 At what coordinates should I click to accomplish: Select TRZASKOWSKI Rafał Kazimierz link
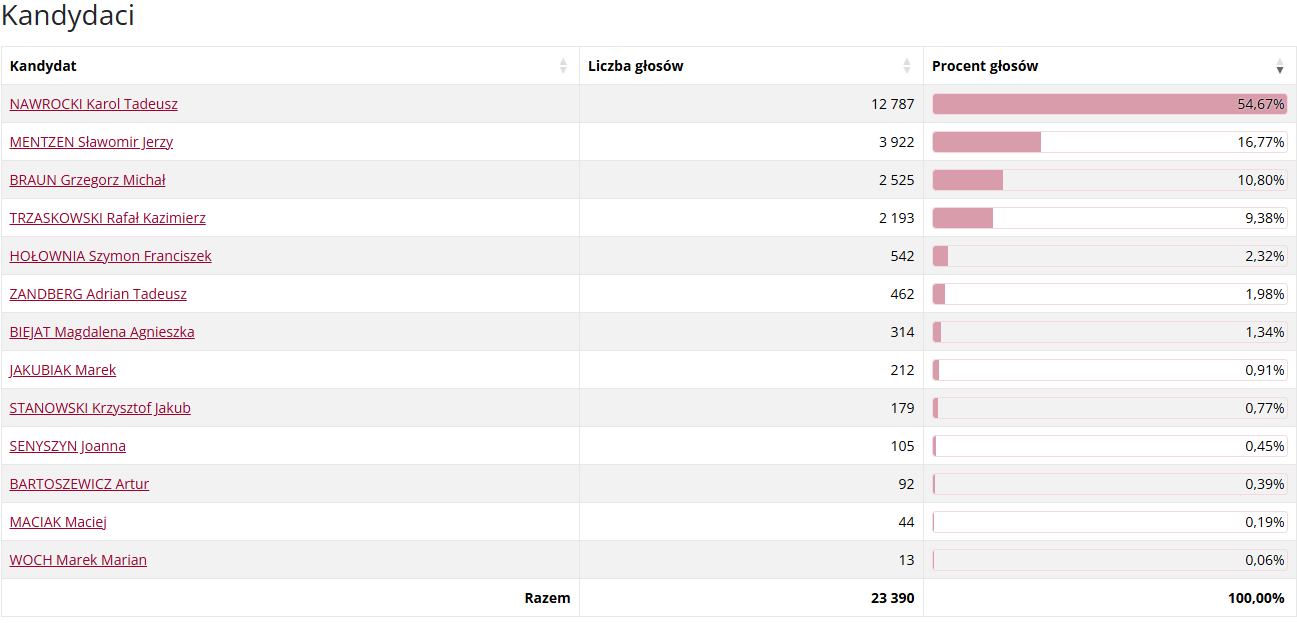pos(107,218)
